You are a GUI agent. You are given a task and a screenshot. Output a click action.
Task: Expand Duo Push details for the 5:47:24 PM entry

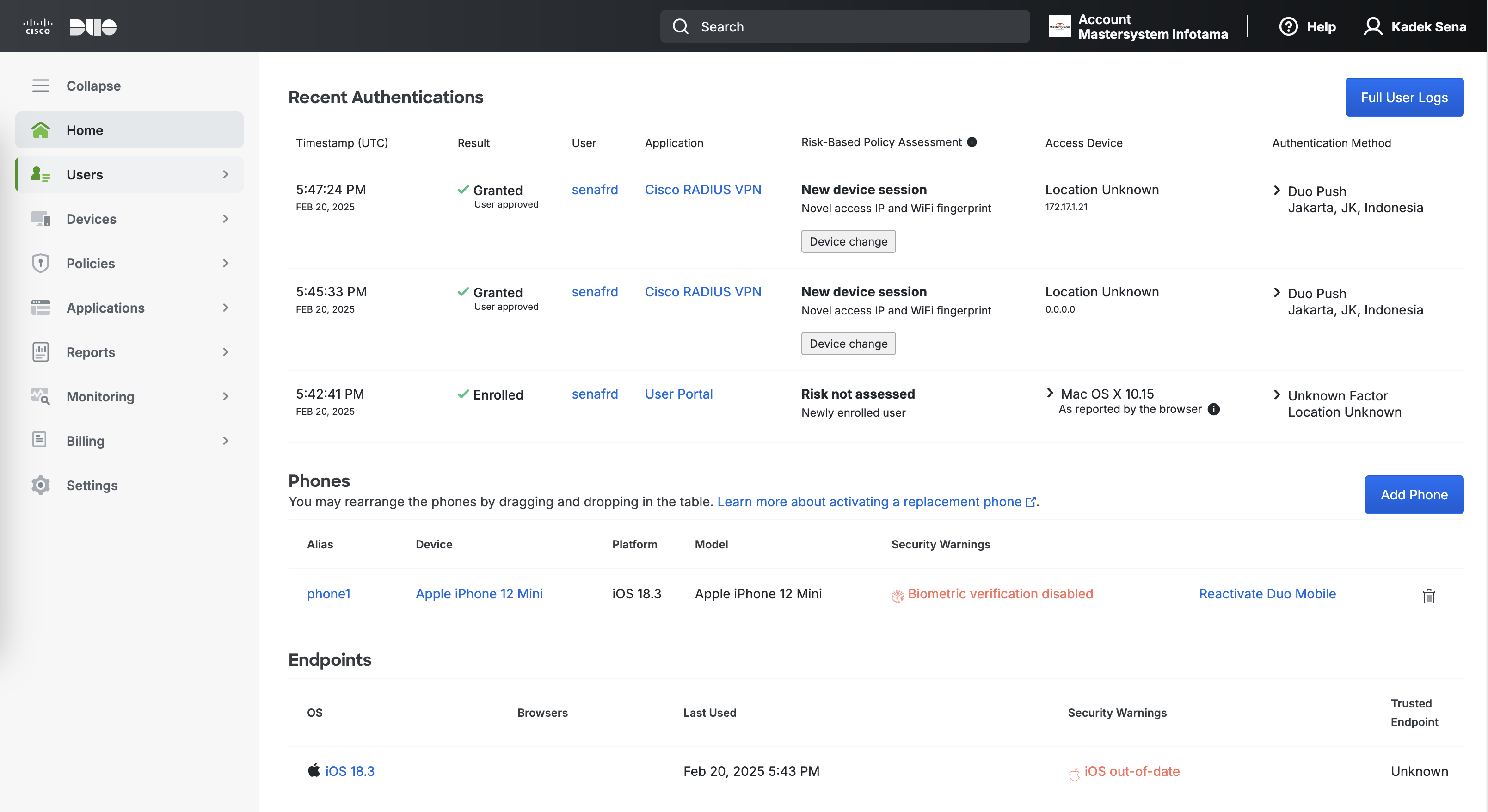click(x=1277, y=191)
